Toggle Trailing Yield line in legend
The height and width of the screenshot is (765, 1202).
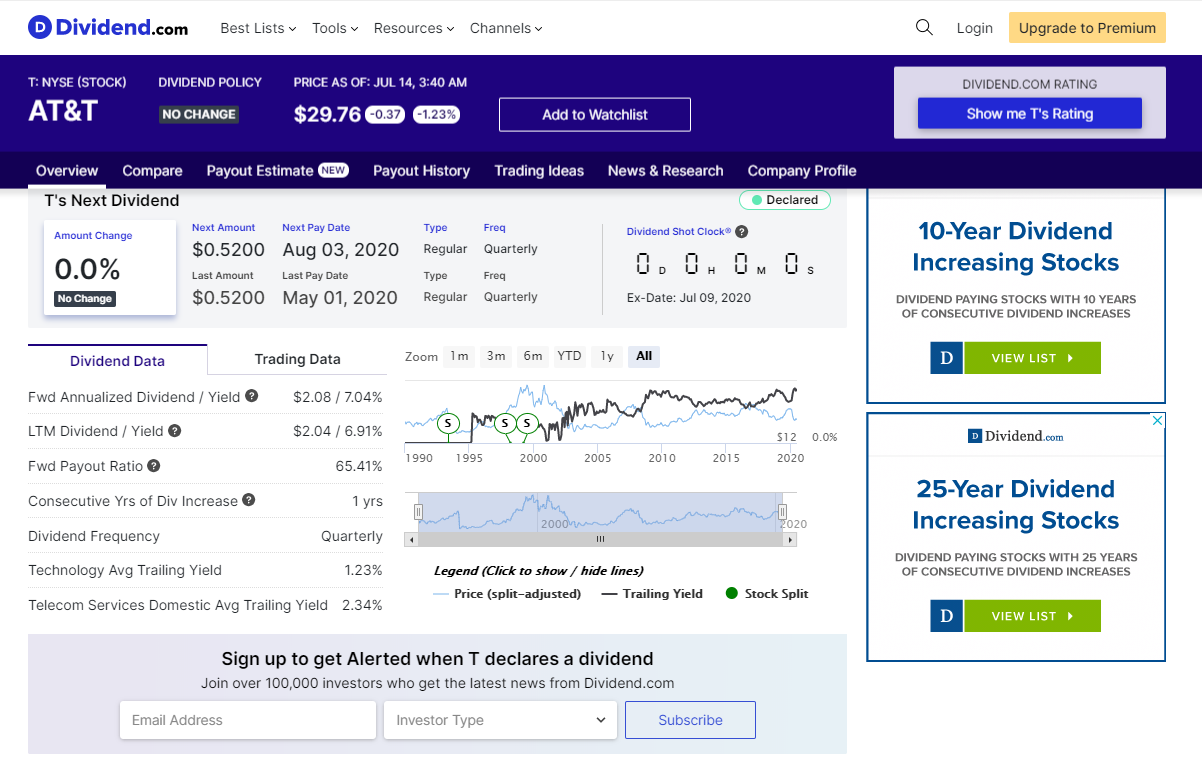click(652, 593)
